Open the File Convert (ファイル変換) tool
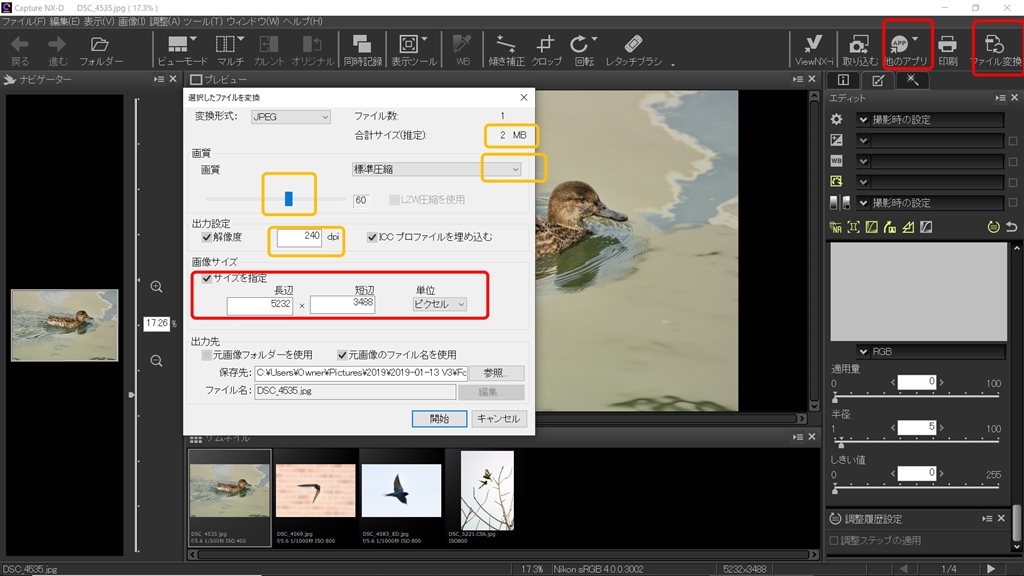Image resolution: width=1024 pixels, height=576 pixels. point(995,45)
